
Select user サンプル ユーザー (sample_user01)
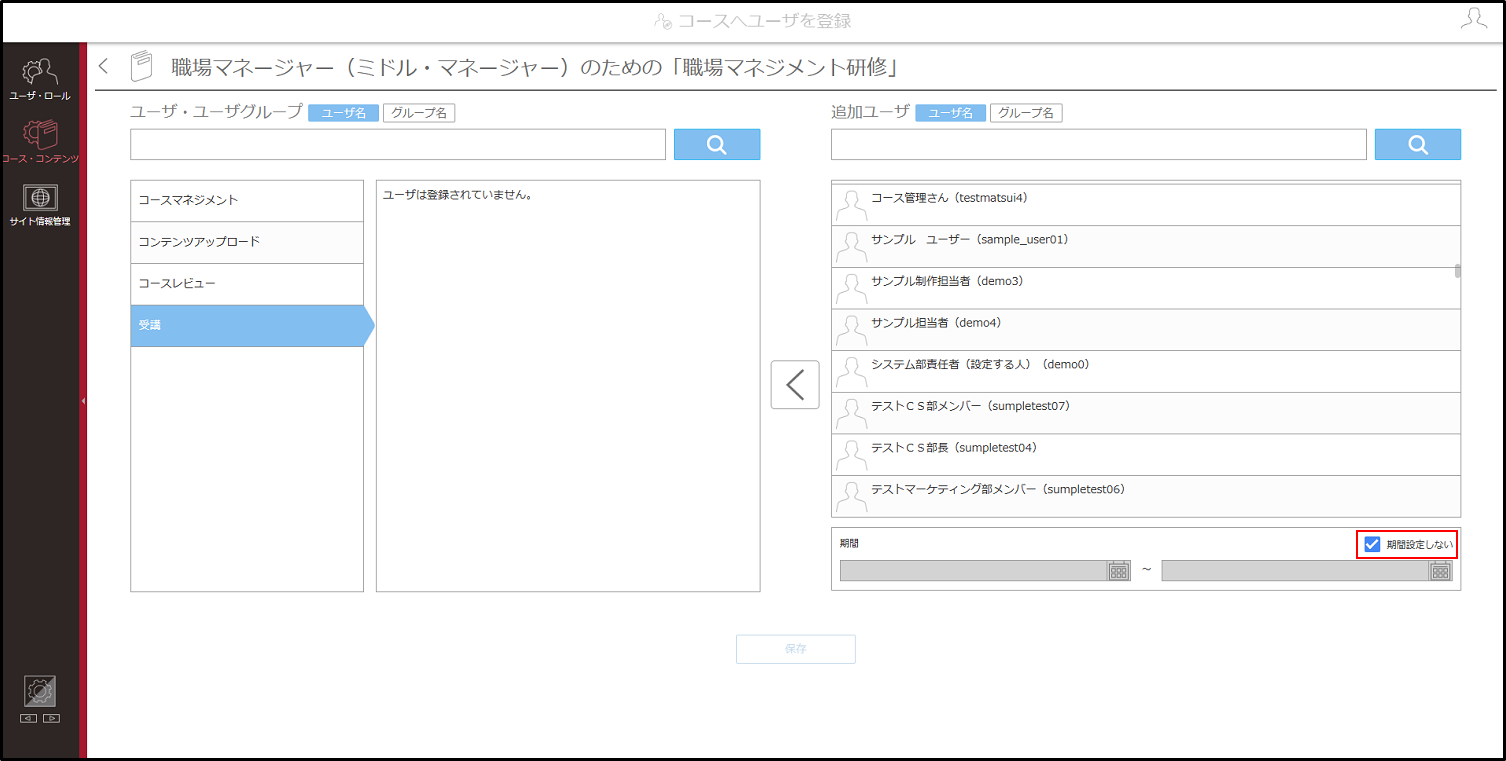[1146, 246]
